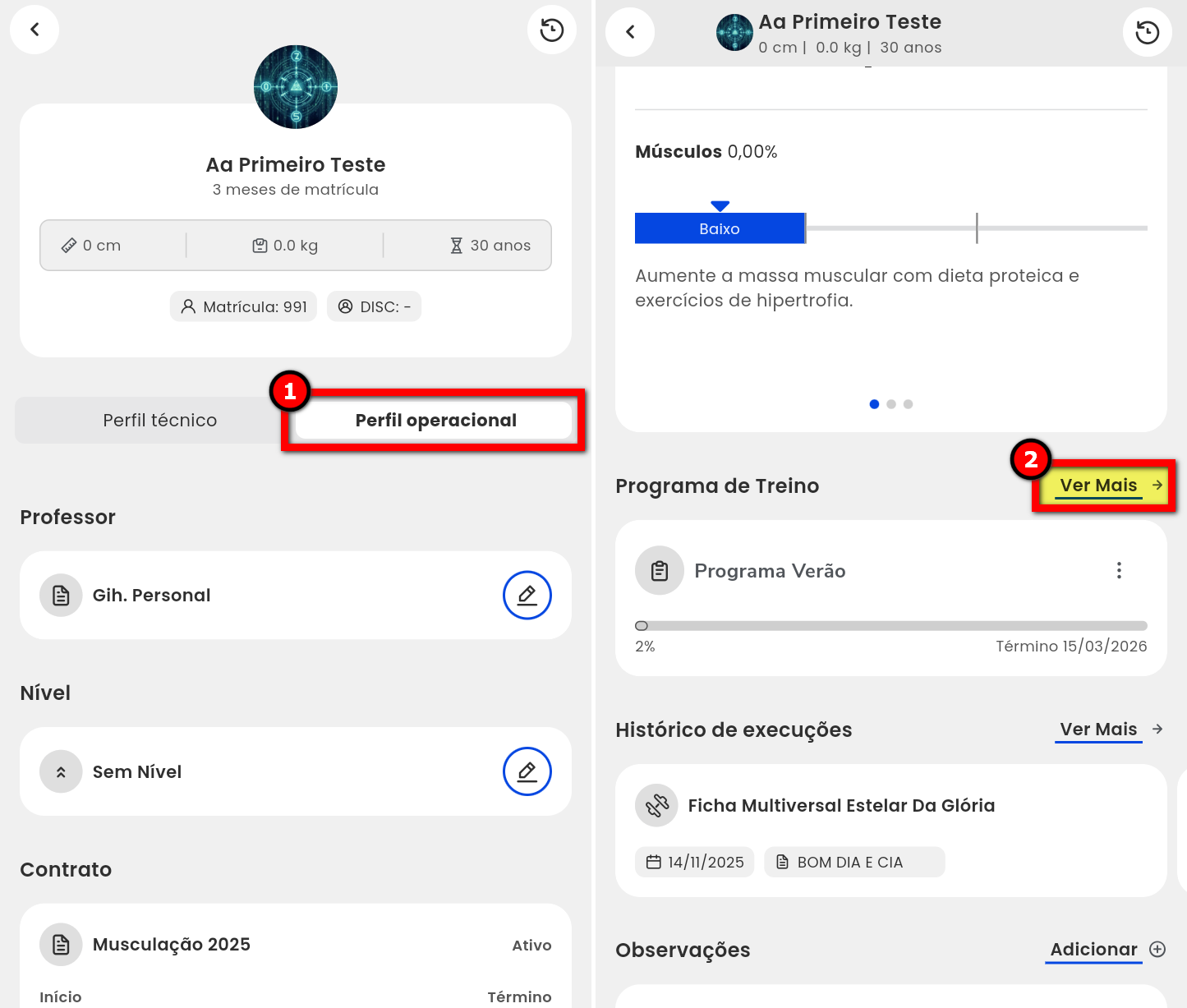Open history clock icon on left screen
The width and height of the screenshot is (1187, 1008).
[551, 30]
